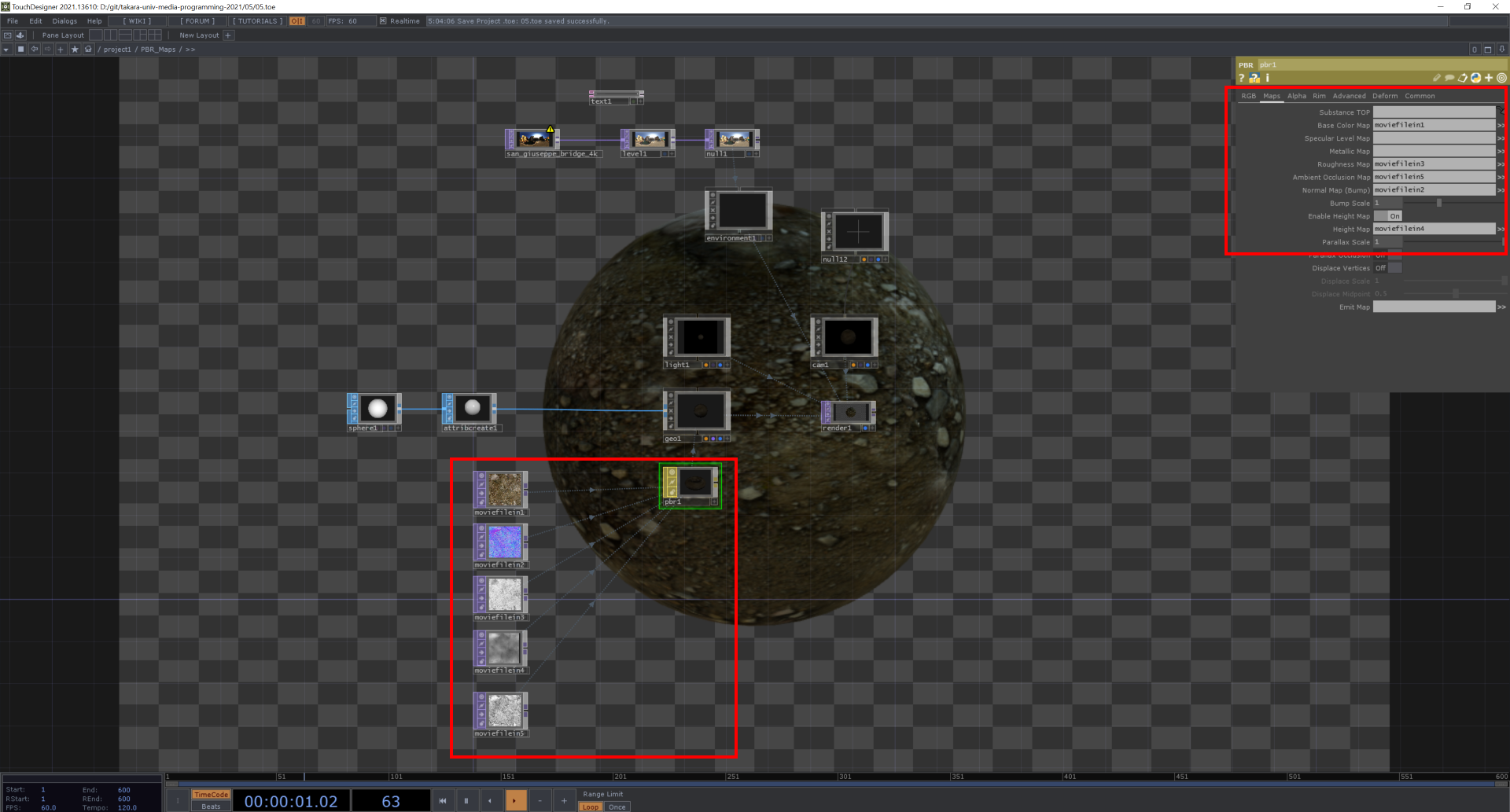Toggle the Realtime checkbox
1510x812 pixels.
383,21
